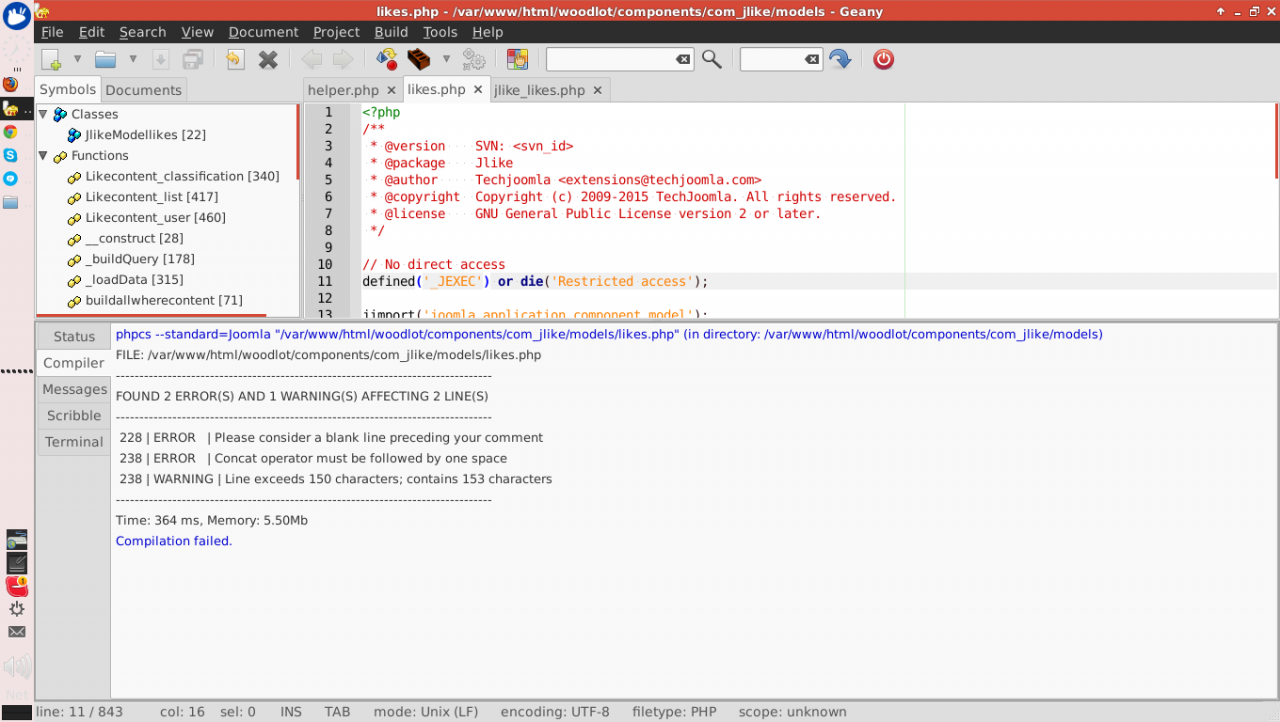The image size is (1280, 722).
Task: Click the Open file folder icon
Action: 105,59
